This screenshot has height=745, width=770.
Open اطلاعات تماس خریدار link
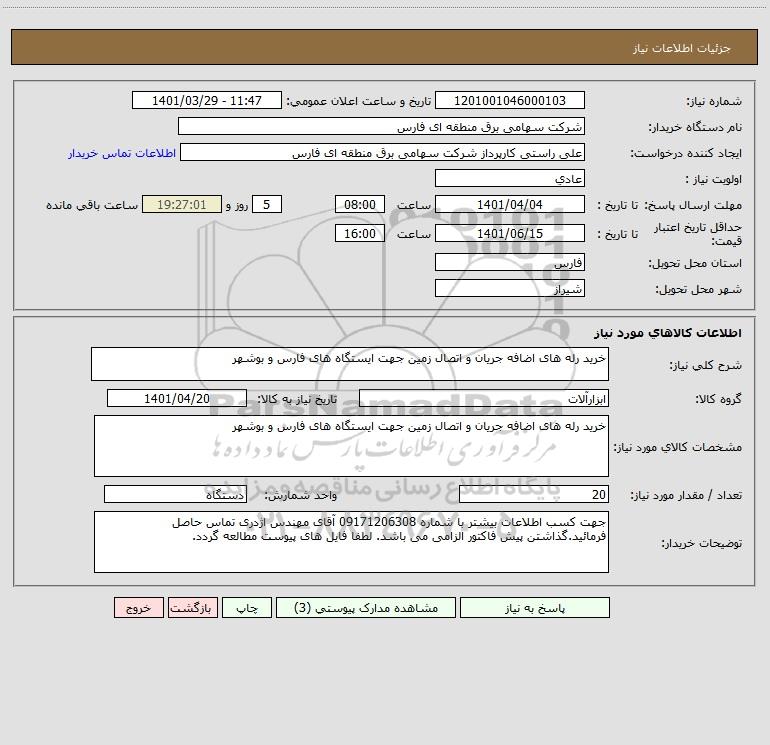(x=122, y=153)
